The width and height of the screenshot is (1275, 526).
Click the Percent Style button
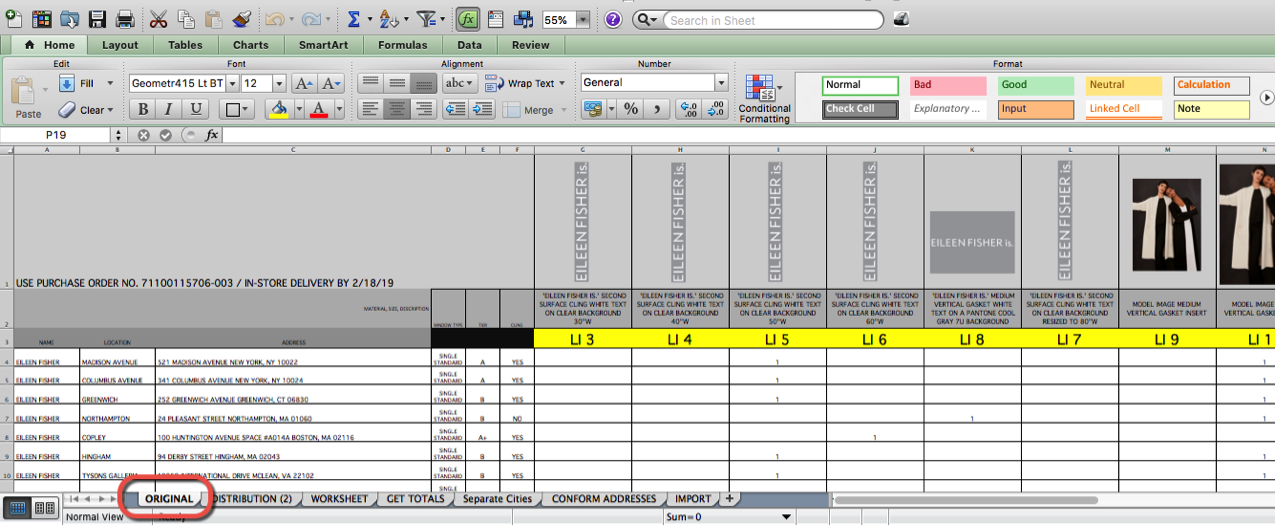click(630, 110)
